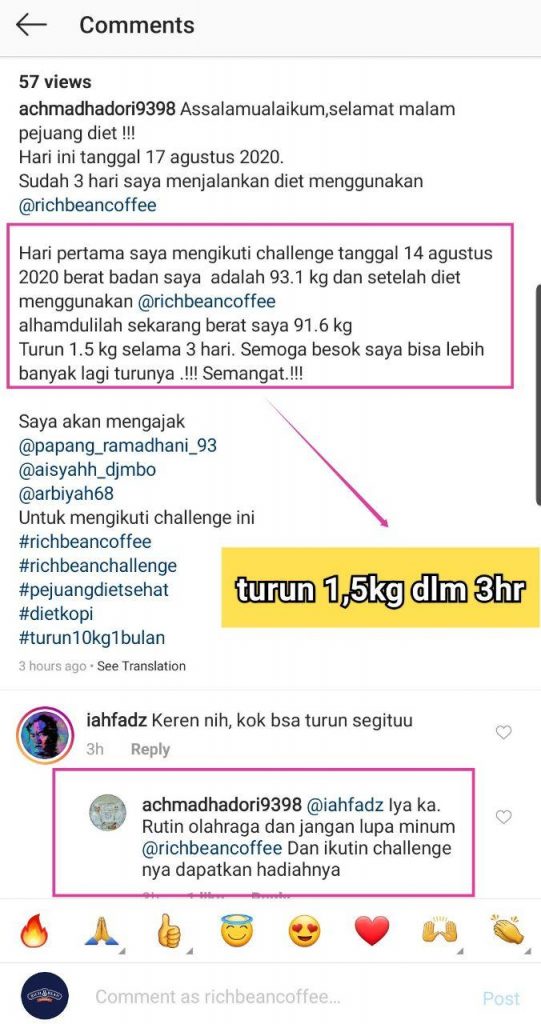Insert the thumbs up emoji
Viewport: 541px width, 1024px height.
click(x=169, y=930)
